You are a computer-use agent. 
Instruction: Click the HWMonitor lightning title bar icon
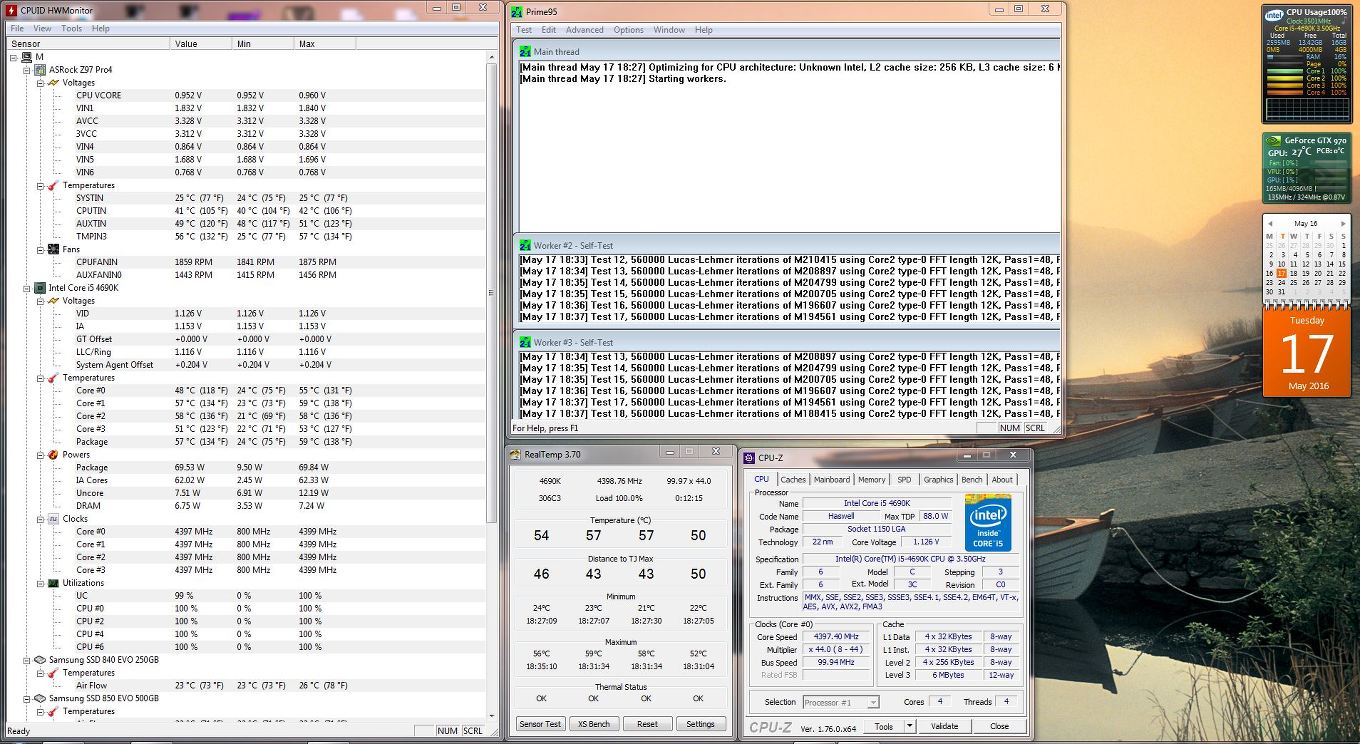[x=12, y=8]
